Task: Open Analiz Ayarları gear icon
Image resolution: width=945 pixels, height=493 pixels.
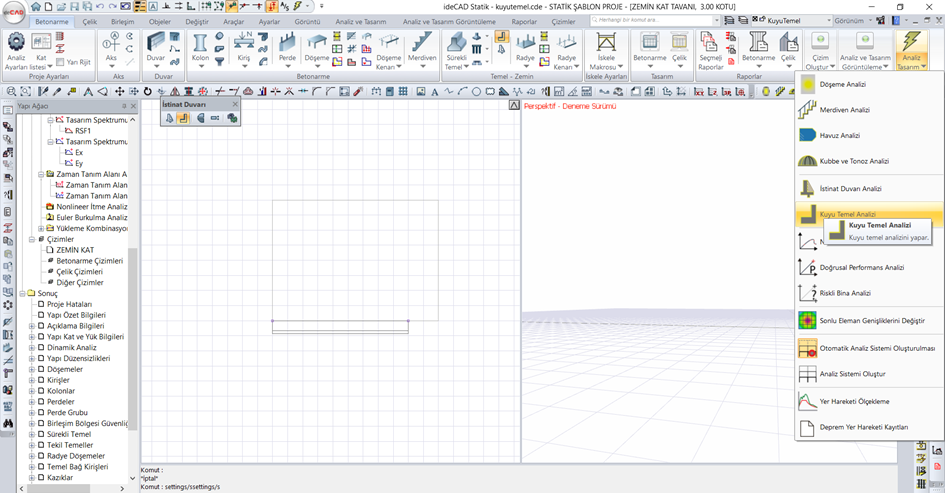Action: (16, 42)
